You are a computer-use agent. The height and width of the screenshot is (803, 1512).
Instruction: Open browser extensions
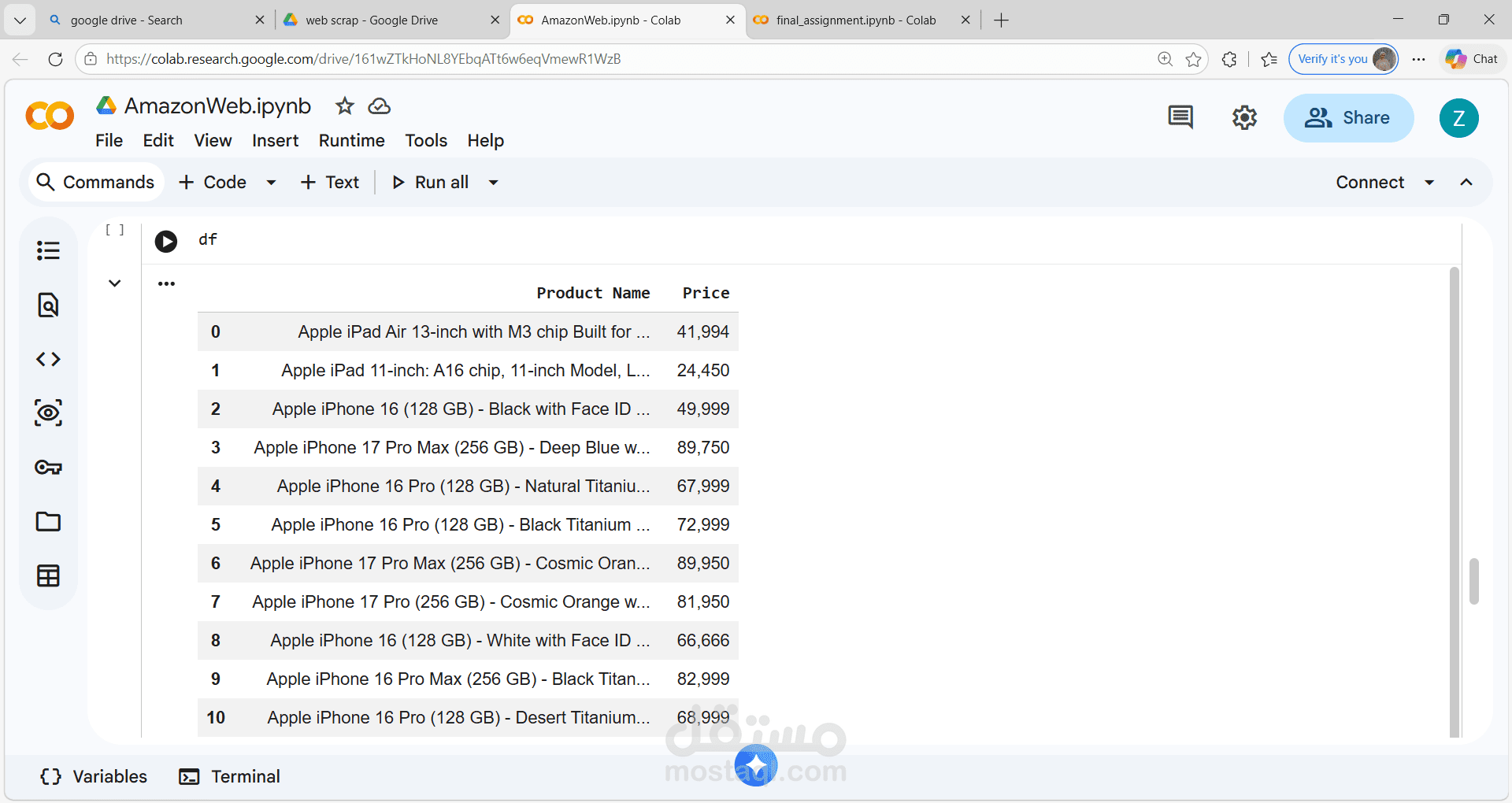coord(1229,59)
